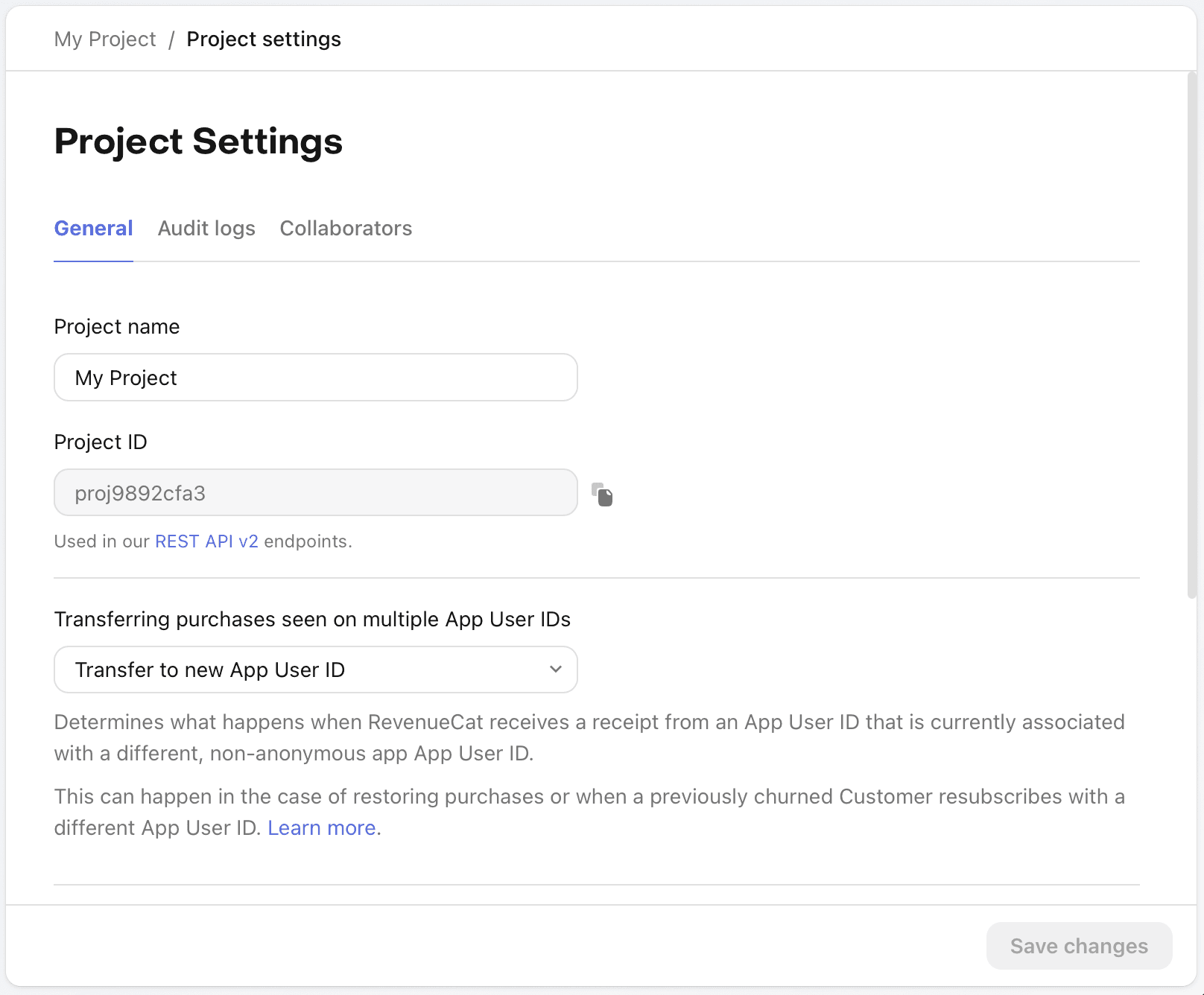The height and width of the screenshot is (995, 1204).
Task: Copy the Project ID using the copy icon
Action: click(x=602, y=494)
